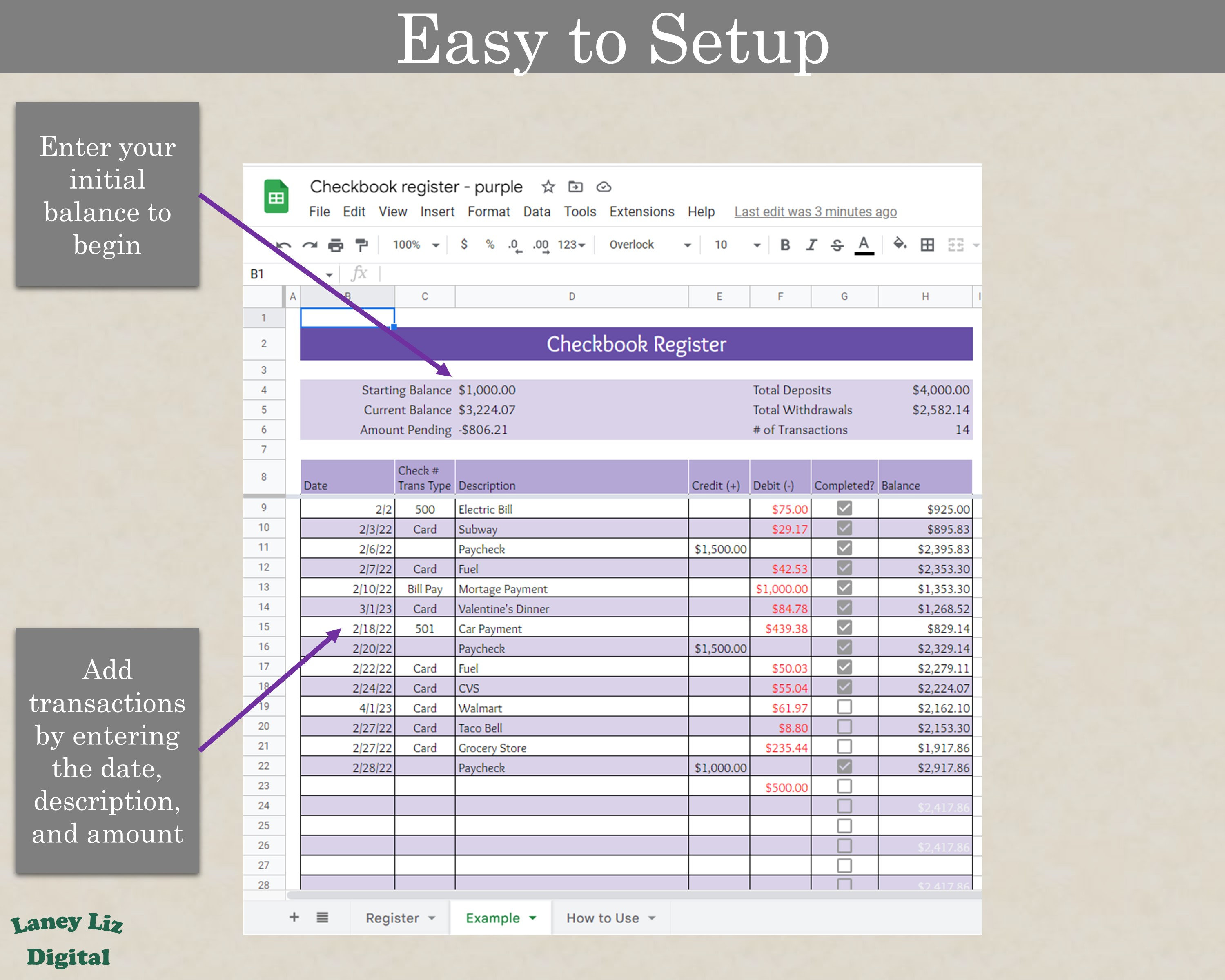1225x980 pixels.
Task: Check Completed box for Taco Bell purchase
Action: point(844,726)
